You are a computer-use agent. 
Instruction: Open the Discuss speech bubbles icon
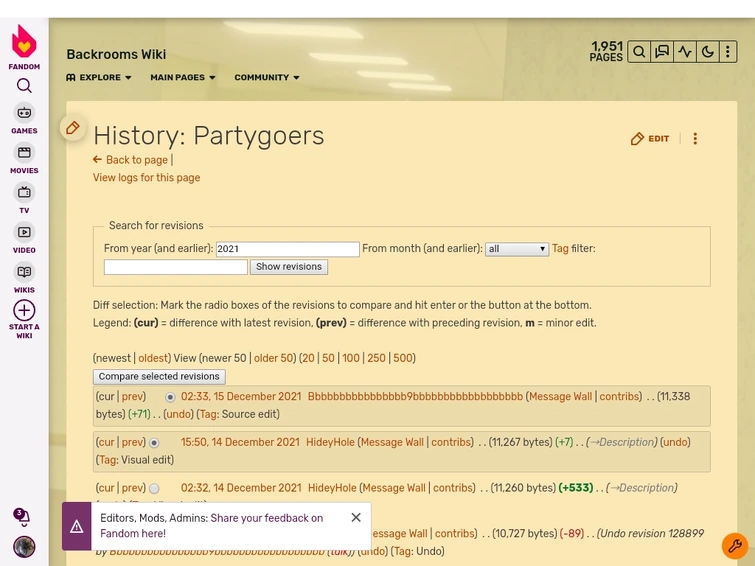click(662, 52)
